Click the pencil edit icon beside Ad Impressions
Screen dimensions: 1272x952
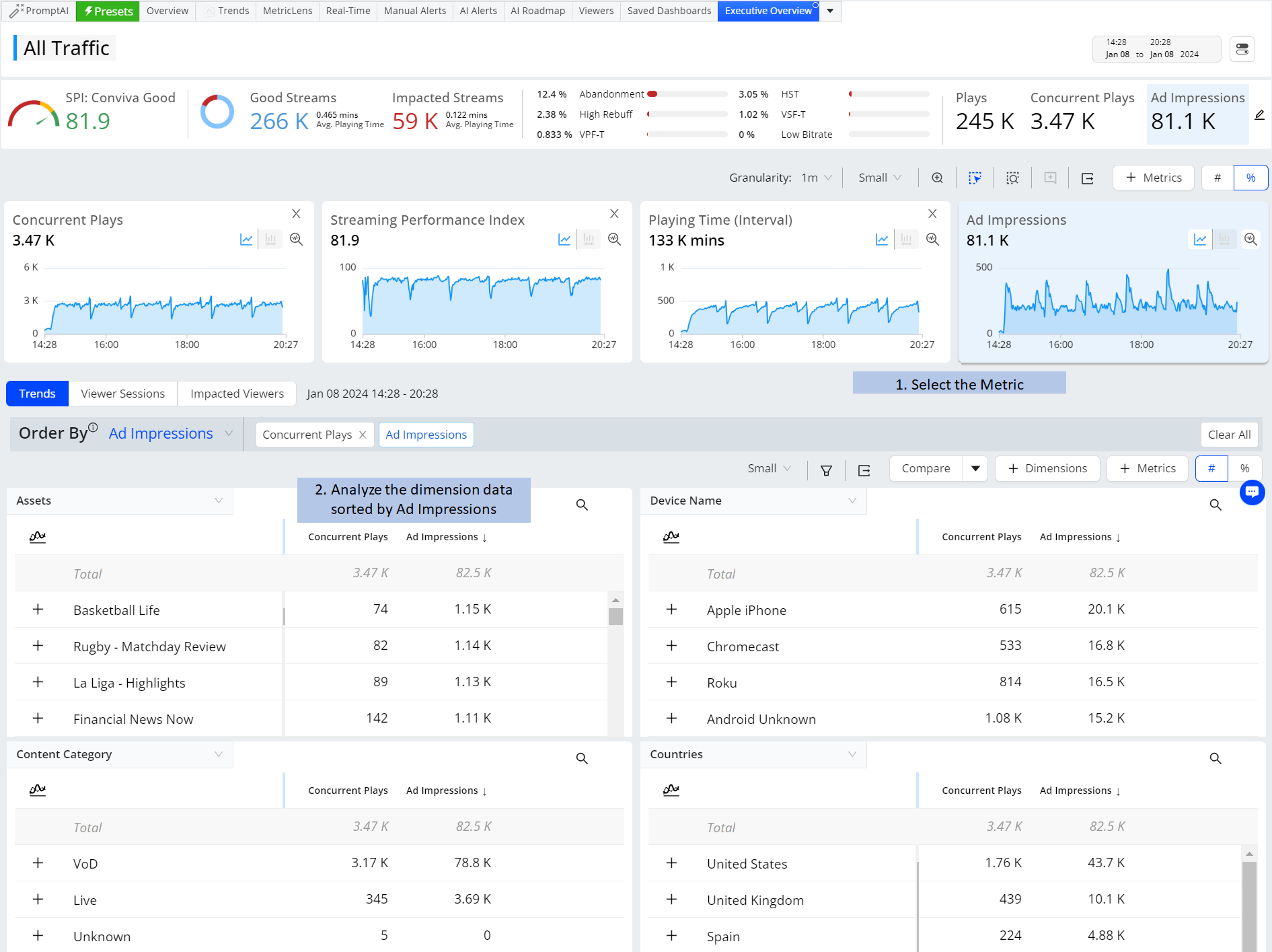click(1260, 115)
